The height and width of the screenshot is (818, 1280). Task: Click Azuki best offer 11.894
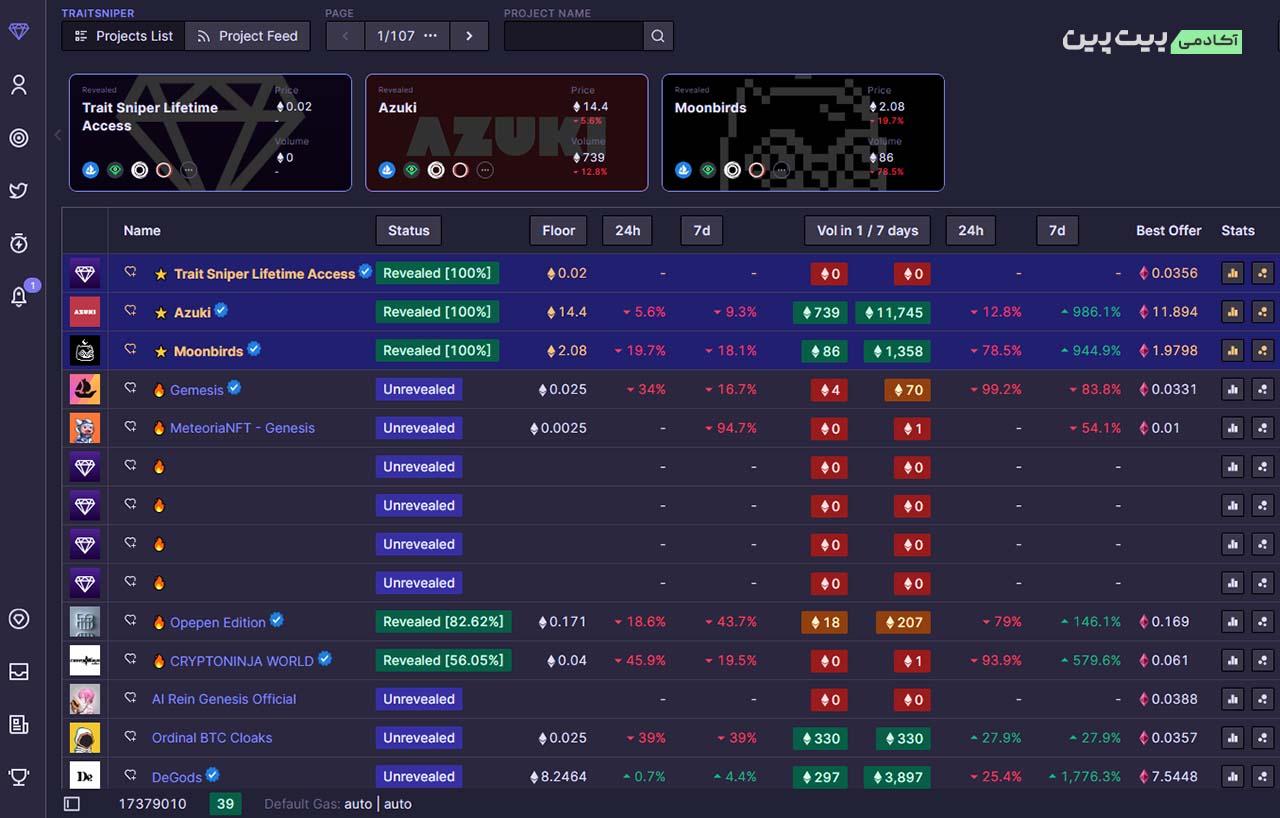coord(1169,312)
